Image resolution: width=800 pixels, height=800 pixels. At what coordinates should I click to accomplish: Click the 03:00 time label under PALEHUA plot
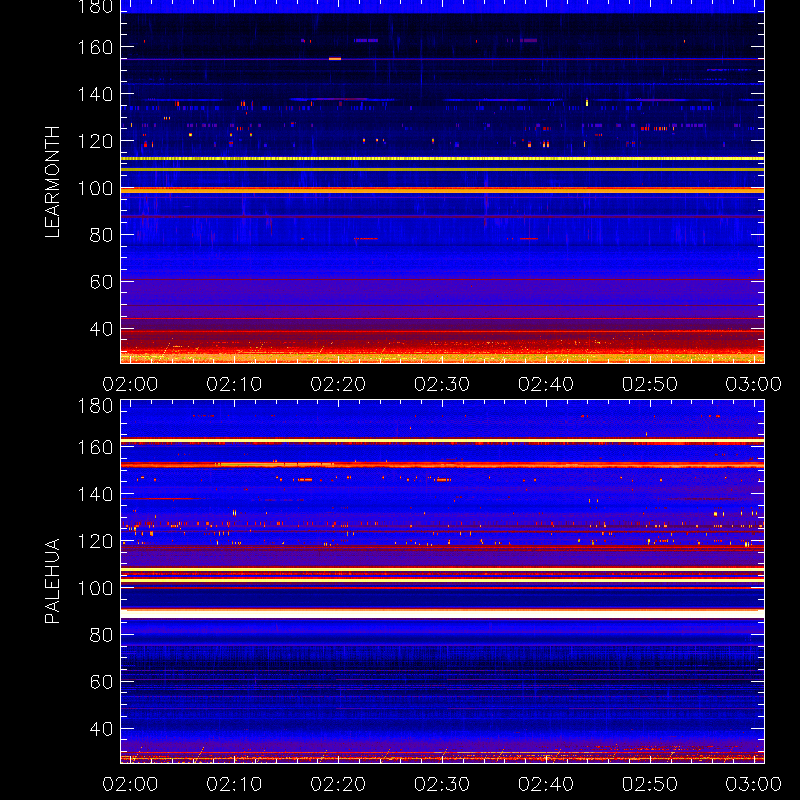pyautogui.click(x=754, y=784)
